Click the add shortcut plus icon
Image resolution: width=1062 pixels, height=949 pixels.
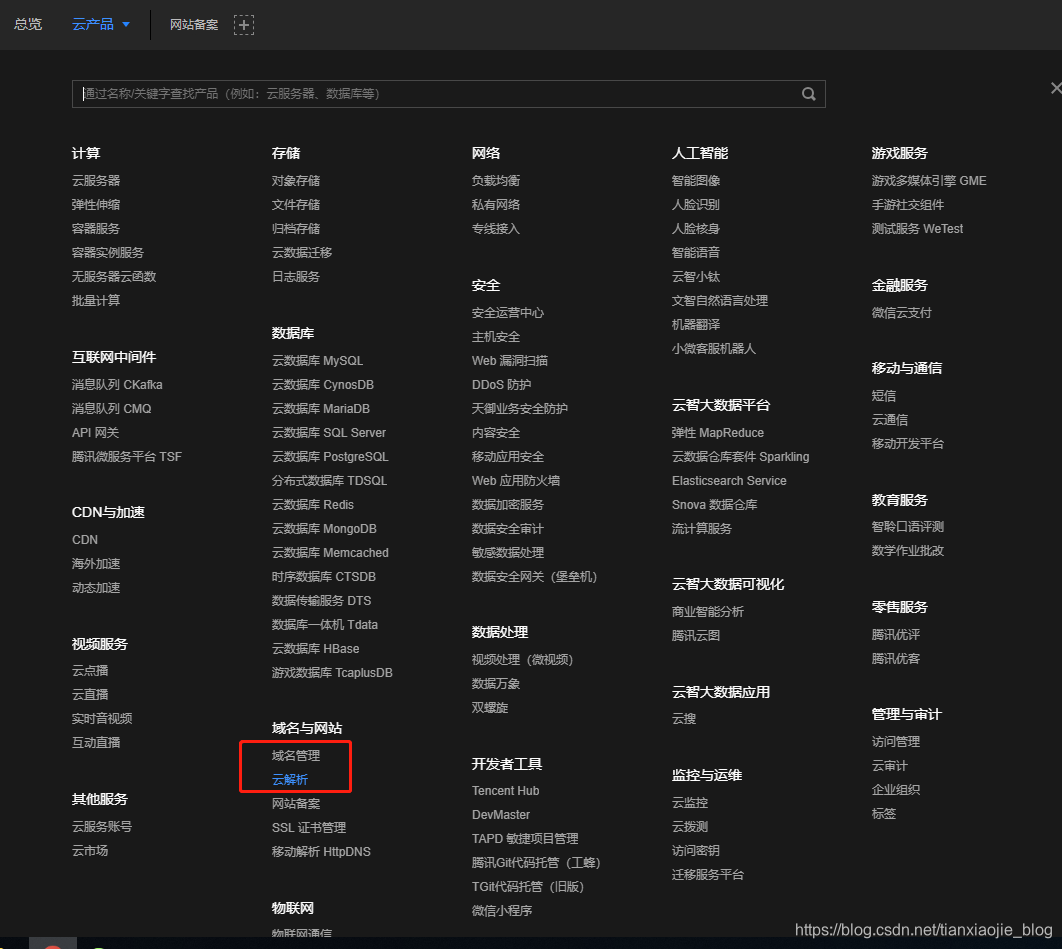click(x=244, y=25)
